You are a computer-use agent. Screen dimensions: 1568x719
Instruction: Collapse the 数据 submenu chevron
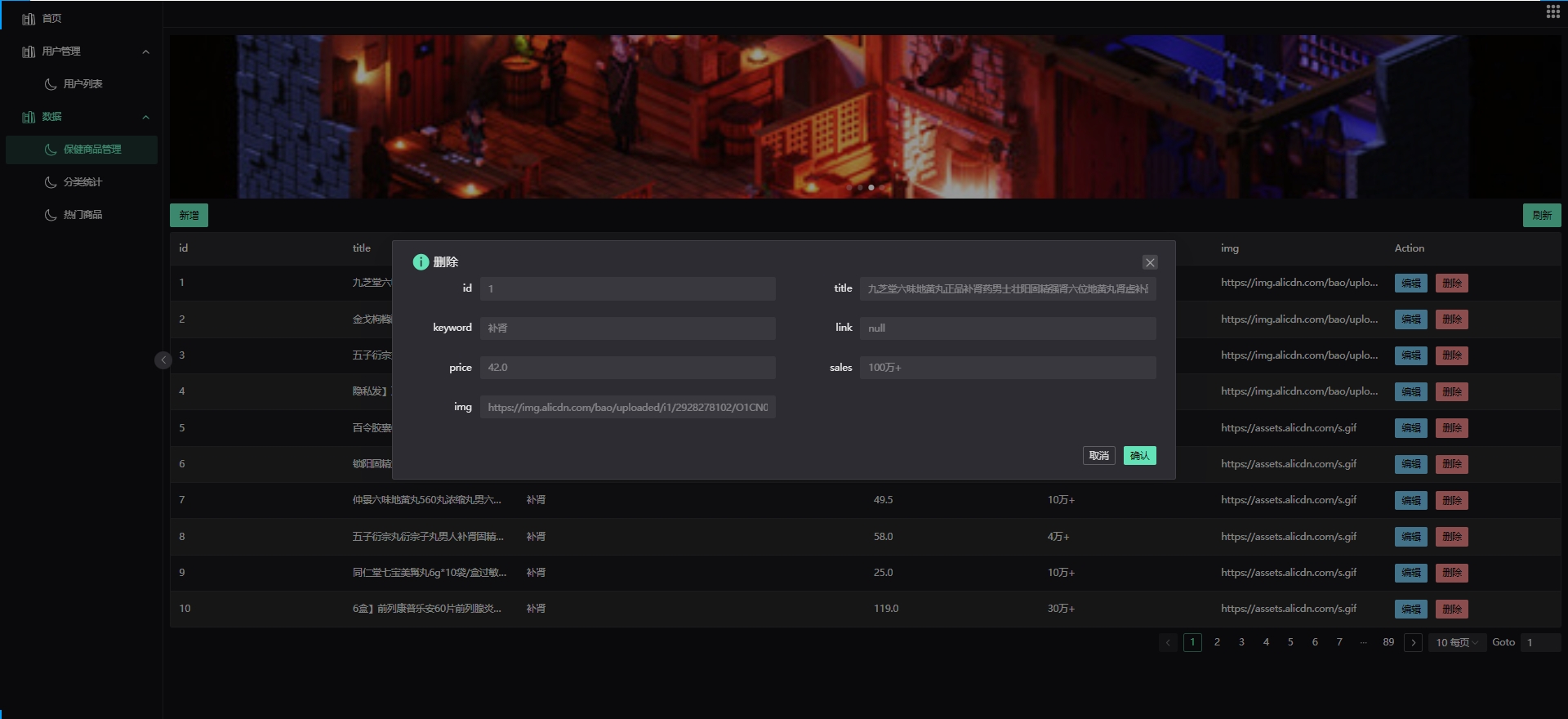click(x=145, y=117)
